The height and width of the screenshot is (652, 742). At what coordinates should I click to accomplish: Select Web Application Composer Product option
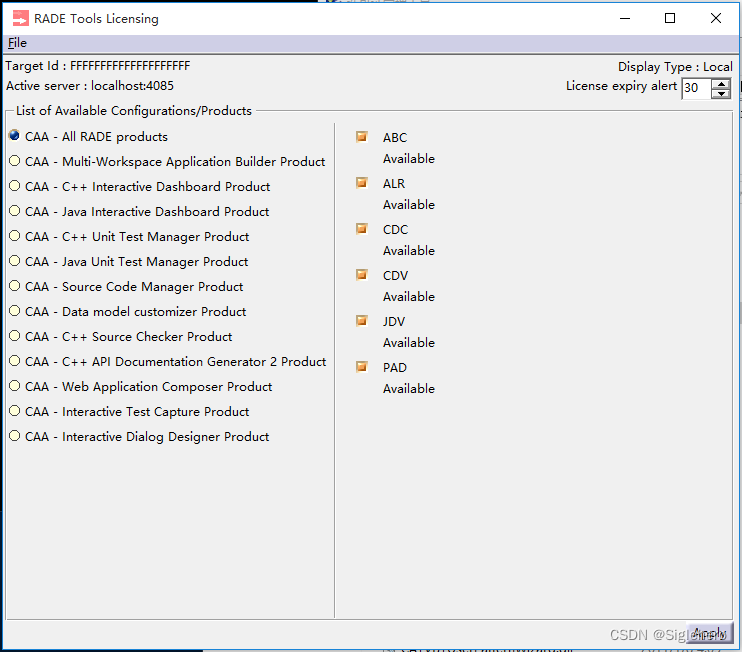(x=14, y=386)
